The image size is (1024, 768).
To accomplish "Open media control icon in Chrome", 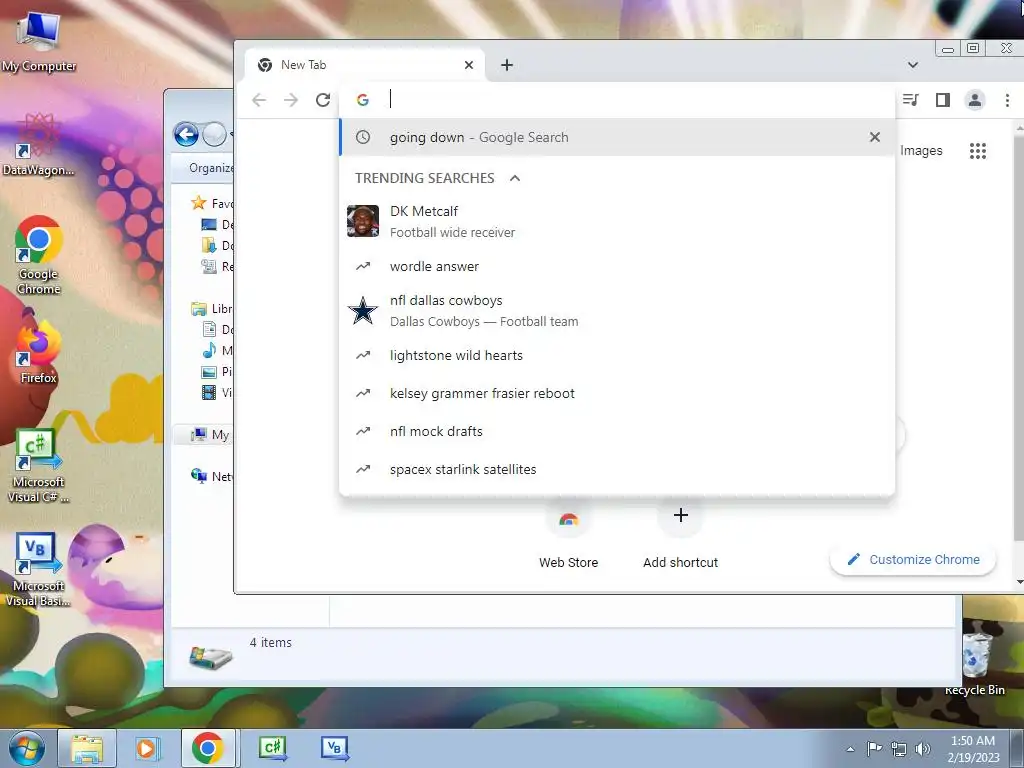I will pyautogui.click(x=910, y=100).
